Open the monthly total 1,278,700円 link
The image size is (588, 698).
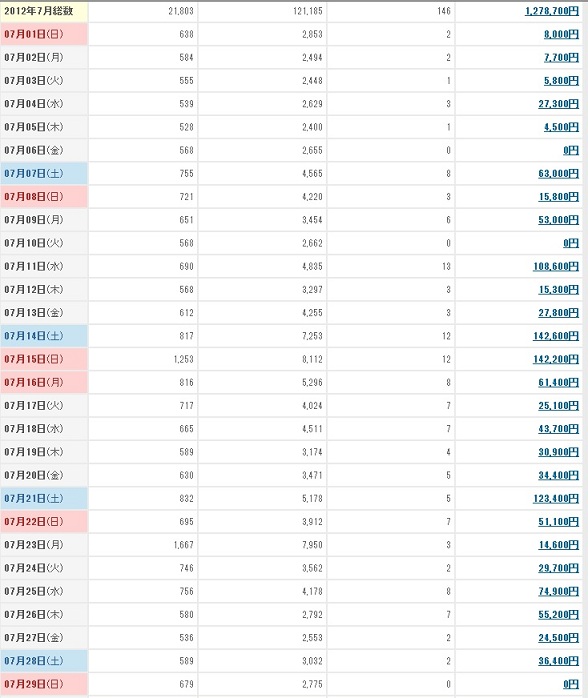coord(552,11)
